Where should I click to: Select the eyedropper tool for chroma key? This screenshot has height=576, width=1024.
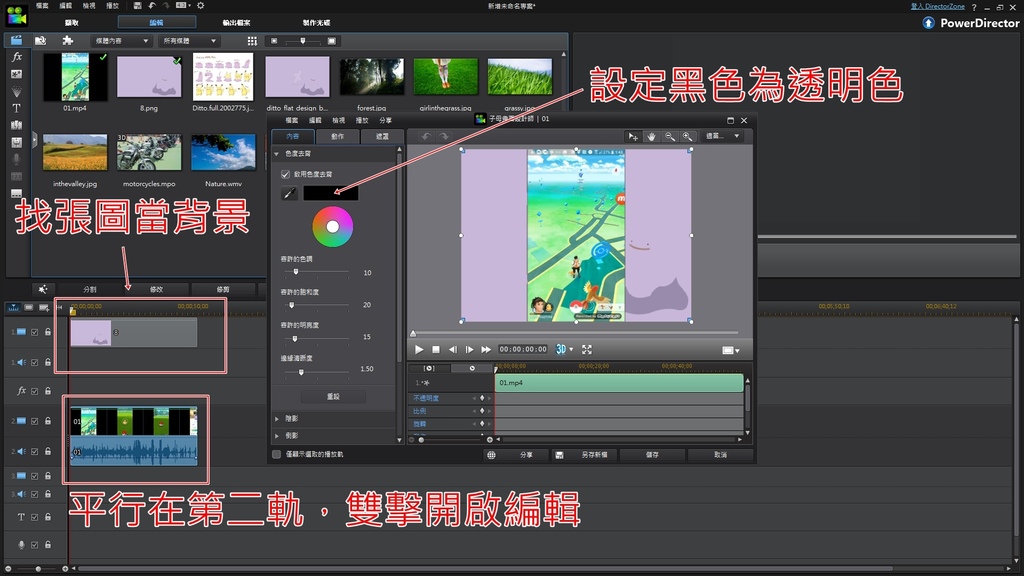[x=288, y=193]
